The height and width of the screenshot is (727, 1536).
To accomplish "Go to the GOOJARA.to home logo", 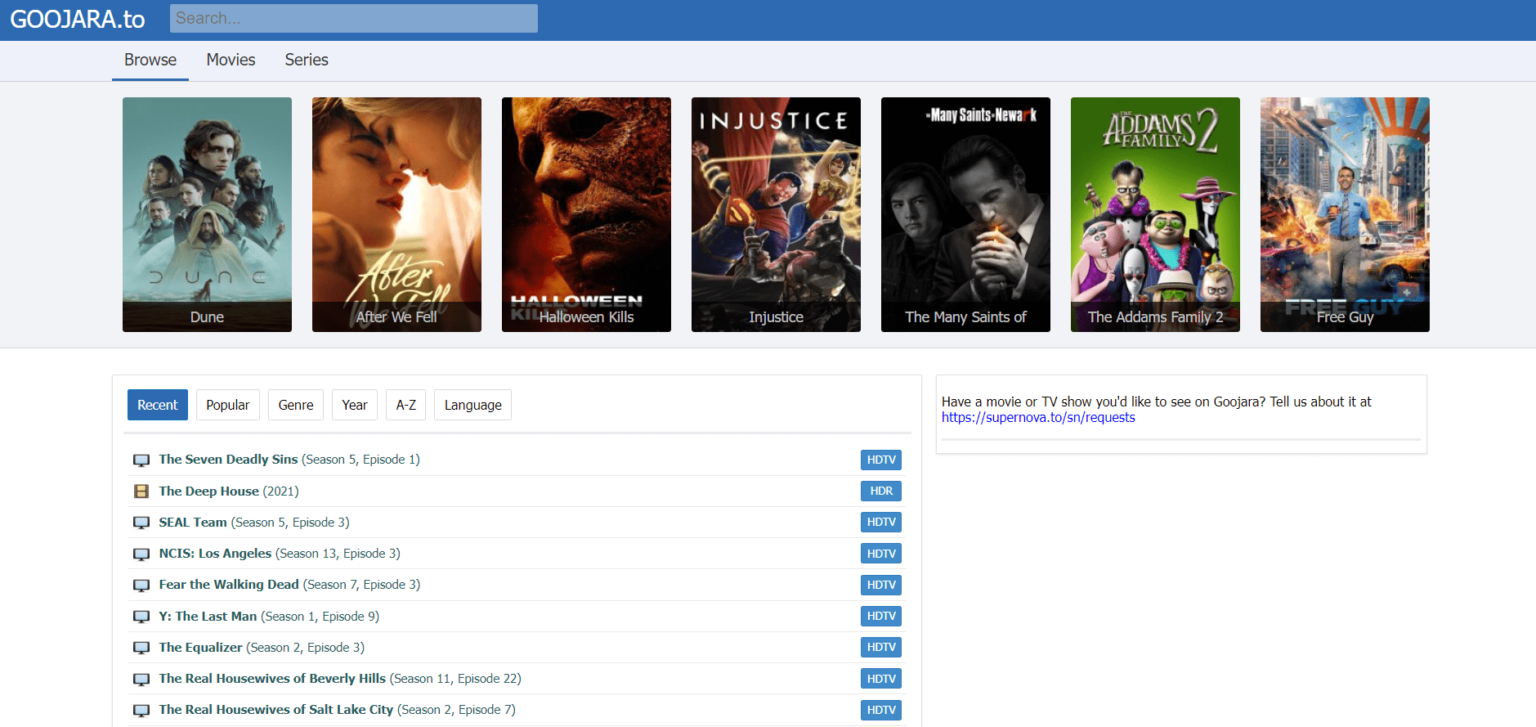I will (78, 19).
